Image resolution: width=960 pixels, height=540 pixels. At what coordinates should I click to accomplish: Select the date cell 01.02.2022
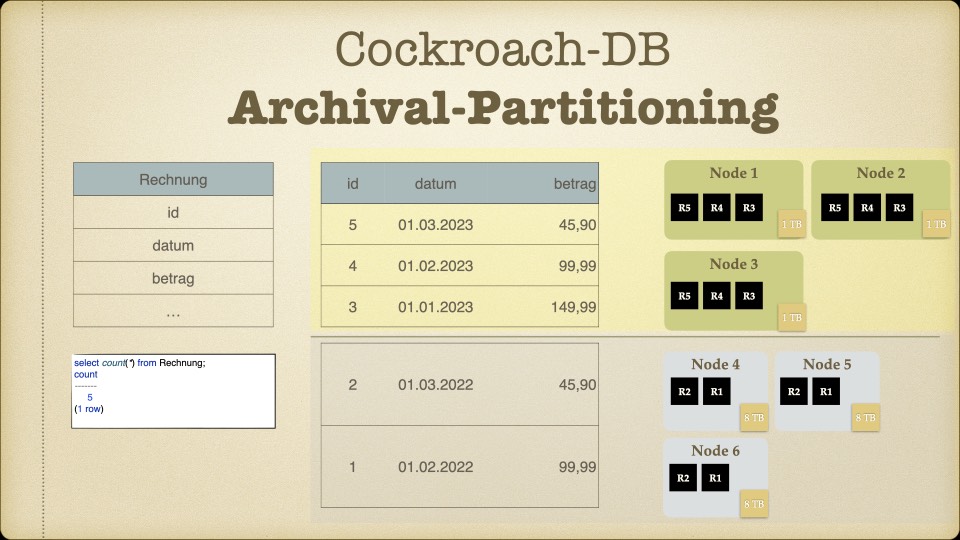click(435, 467)
